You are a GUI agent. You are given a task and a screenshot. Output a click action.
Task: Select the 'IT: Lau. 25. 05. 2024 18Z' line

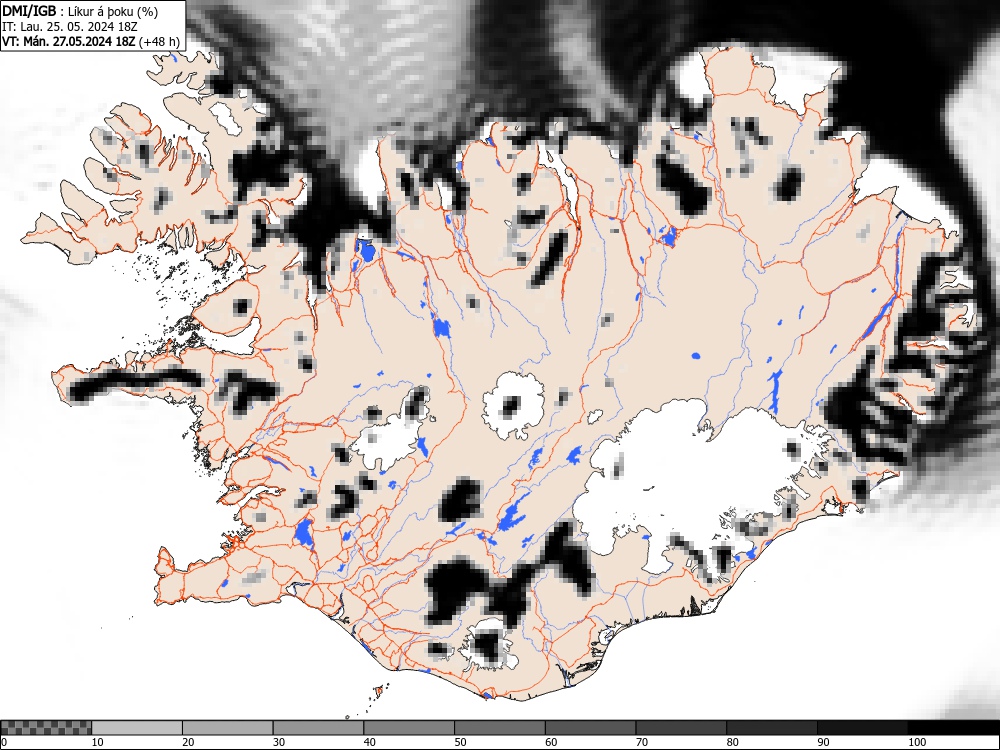70,27
